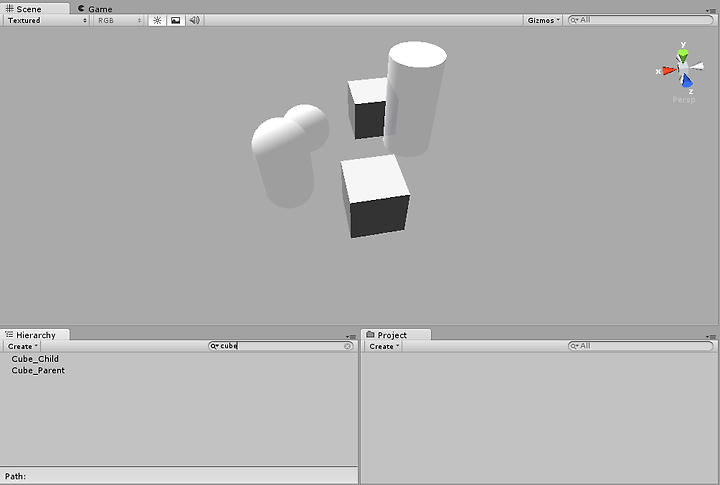
Task: Select Cube_Child in Hierarchy
Action: (x=35, y=359)
